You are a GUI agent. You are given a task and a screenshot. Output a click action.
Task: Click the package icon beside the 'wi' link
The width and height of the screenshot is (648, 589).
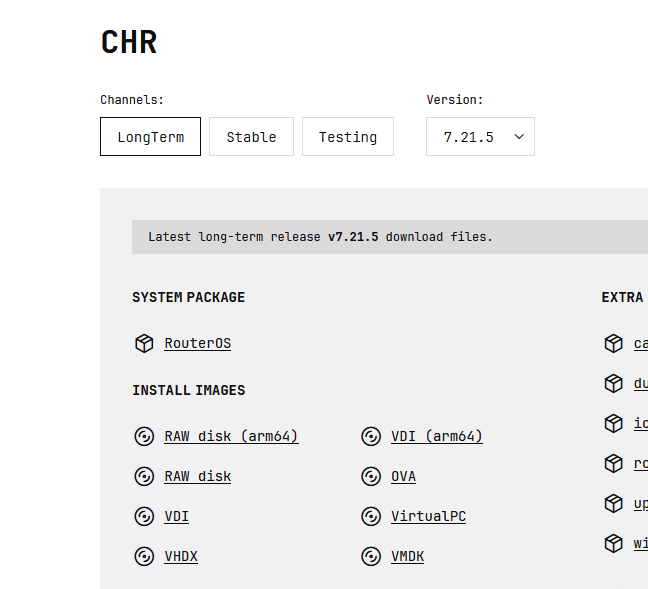[614, 544]
